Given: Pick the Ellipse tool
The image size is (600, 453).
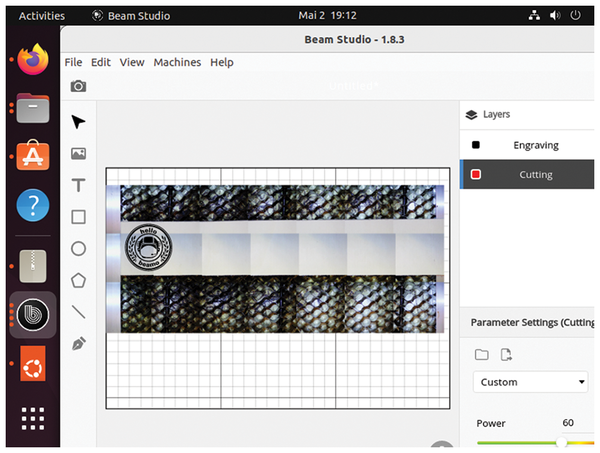Looking at the screenshot, I should (x=78, y=249).
